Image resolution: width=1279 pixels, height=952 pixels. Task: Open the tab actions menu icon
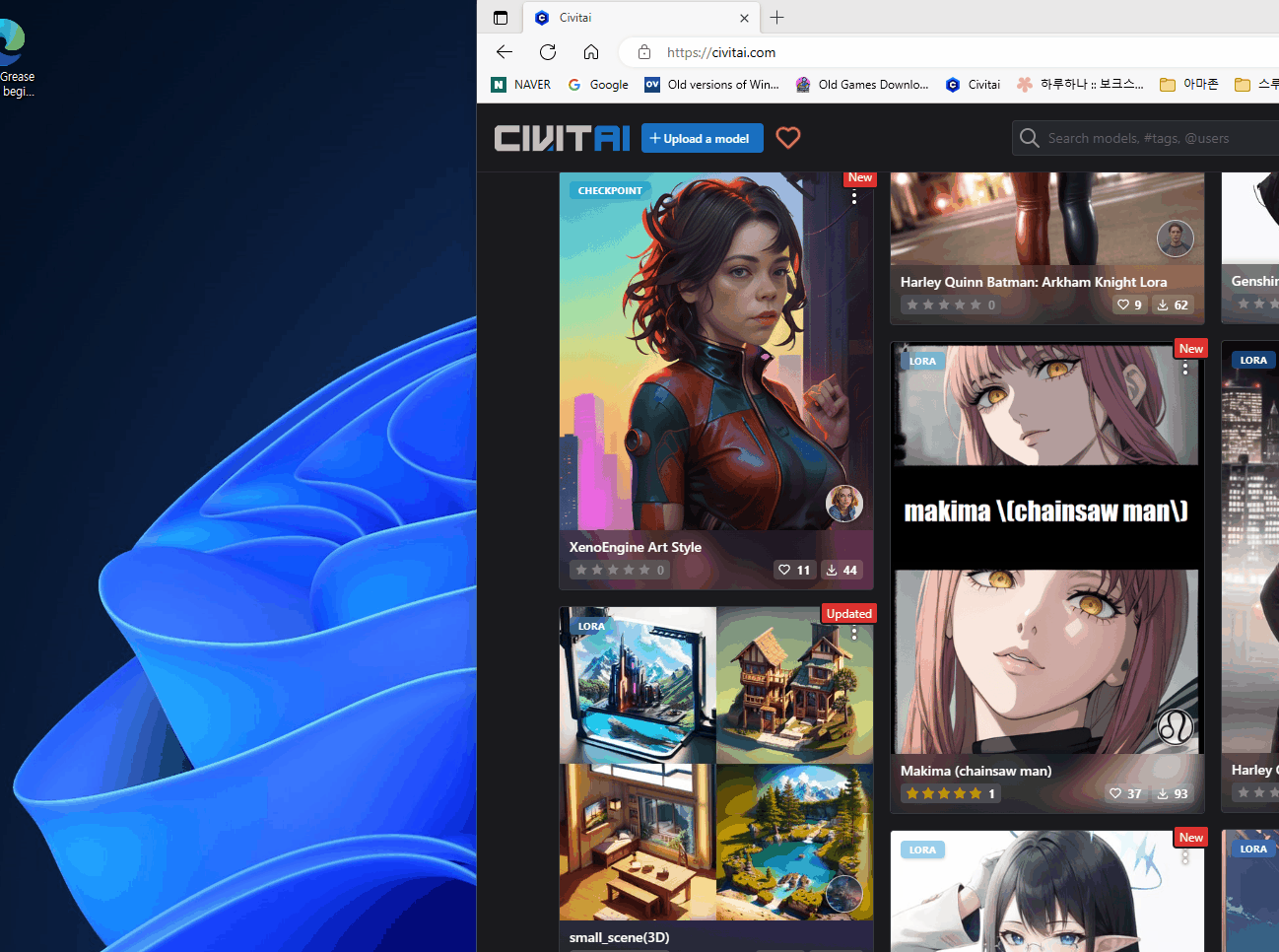coord(501,18)
